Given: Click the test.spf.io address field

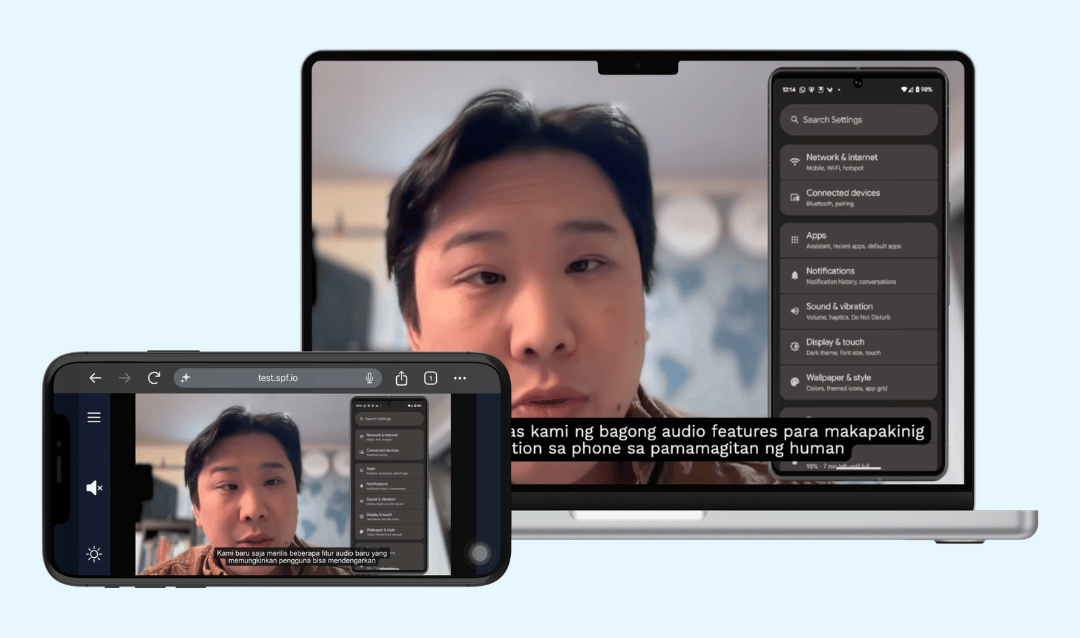Looking at the screenshot, I should click(x=278, y=378).
